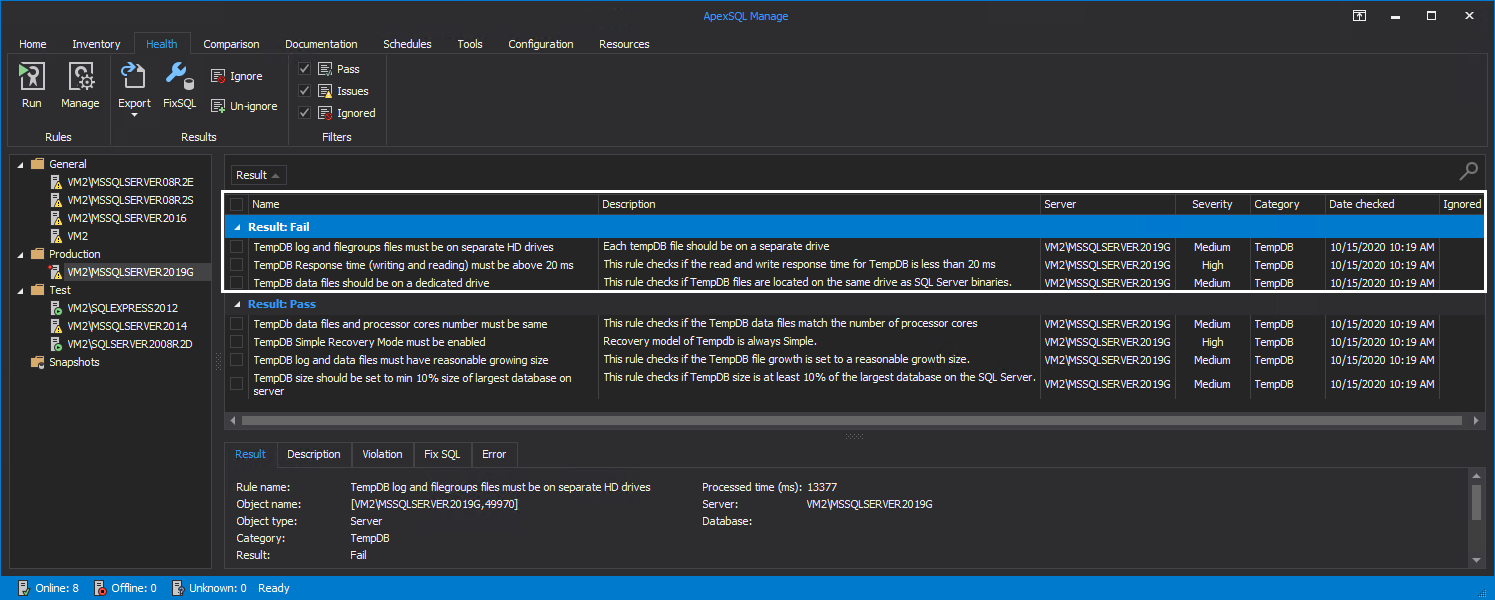
Task: Click the Un-ignore result button
Action: (244, 106)
